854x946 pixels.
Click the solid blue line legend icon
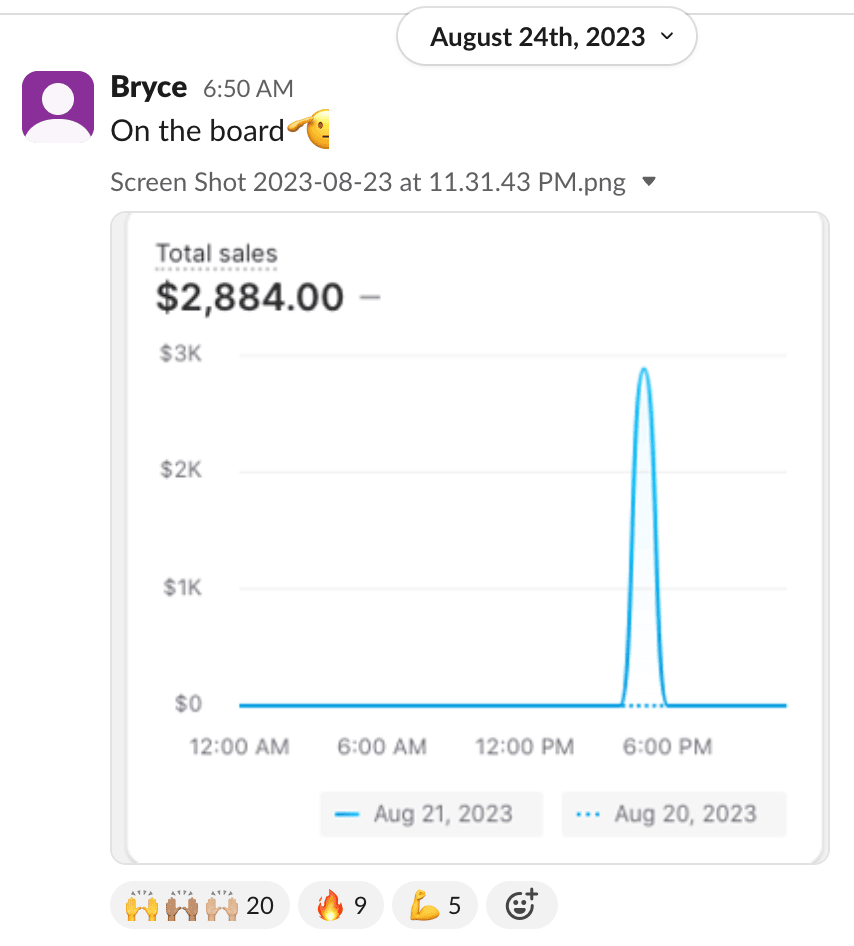coord(347,814)
